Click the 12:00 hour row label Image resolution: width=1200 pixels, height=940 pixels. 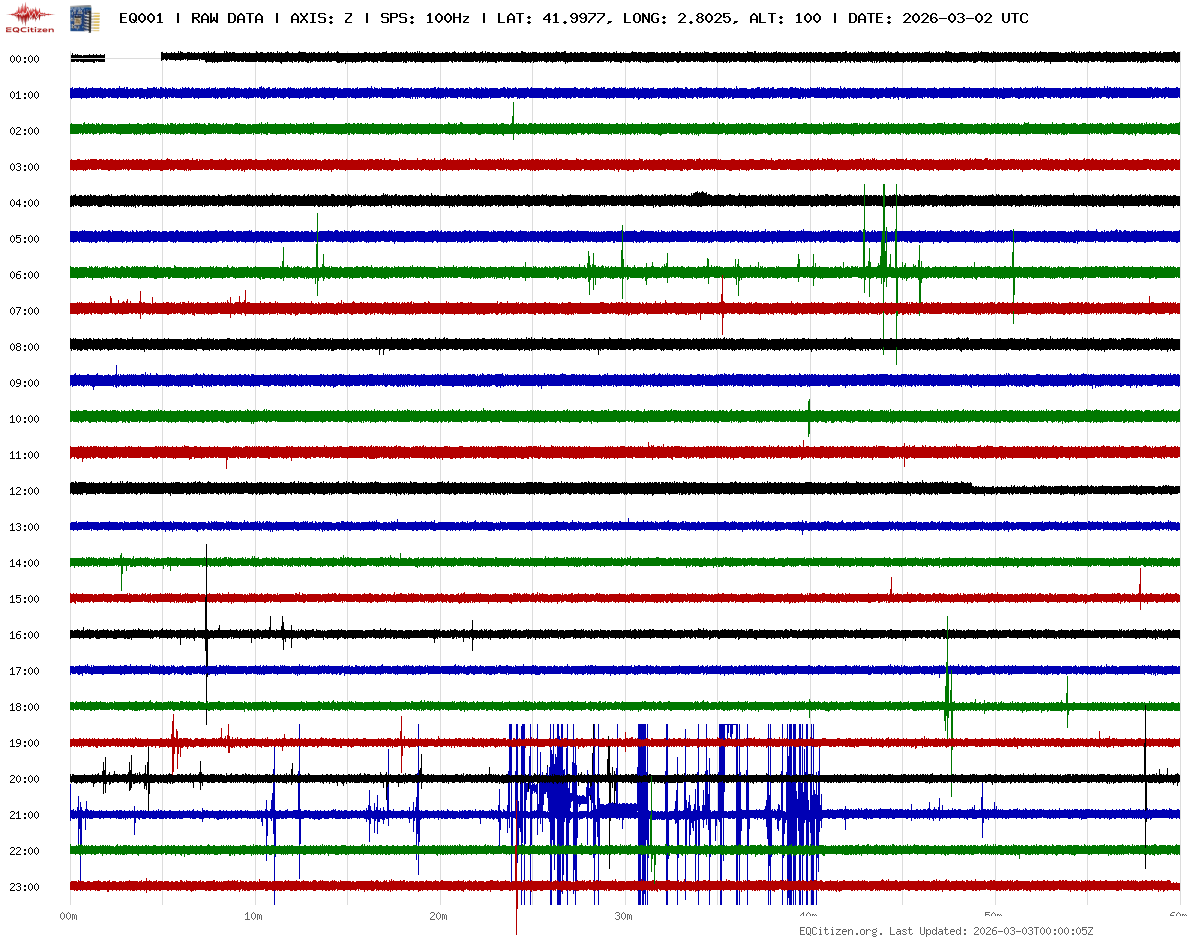[24, 491]
